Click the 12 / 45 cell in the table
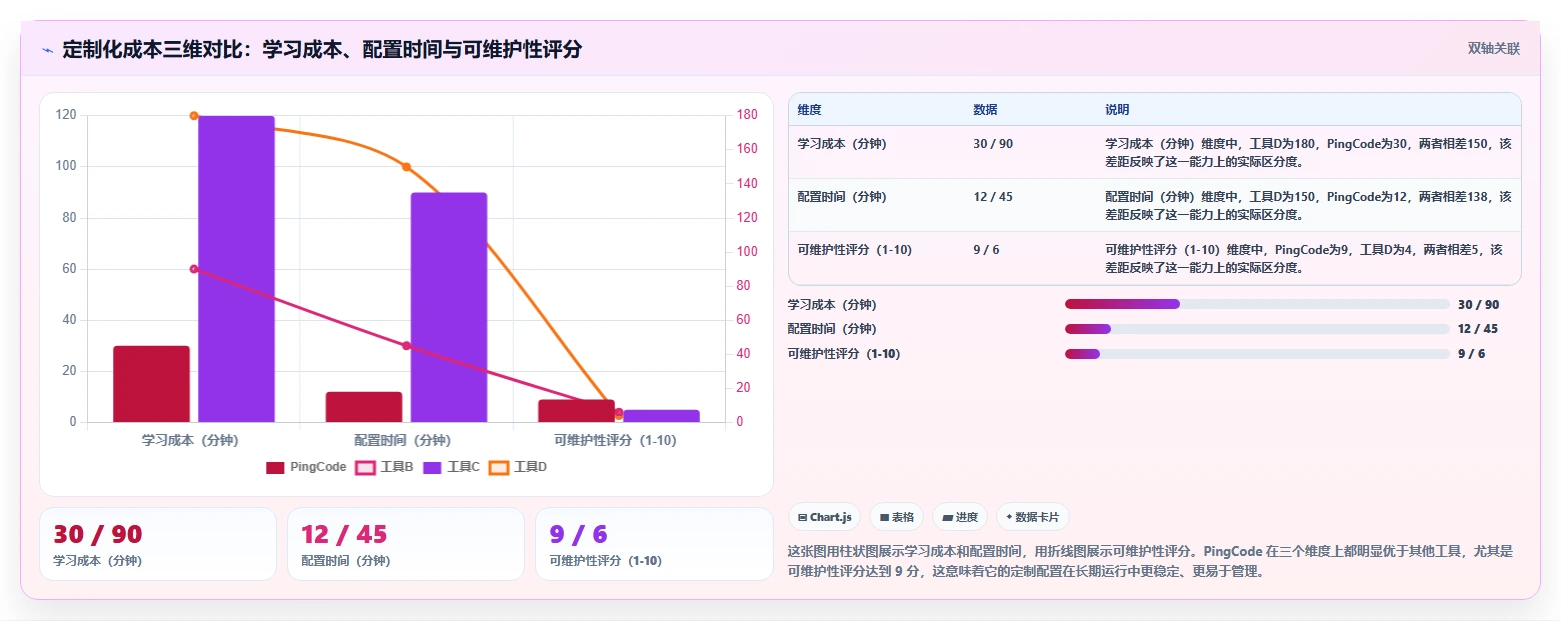1561x621 pixels. (993, 197)
